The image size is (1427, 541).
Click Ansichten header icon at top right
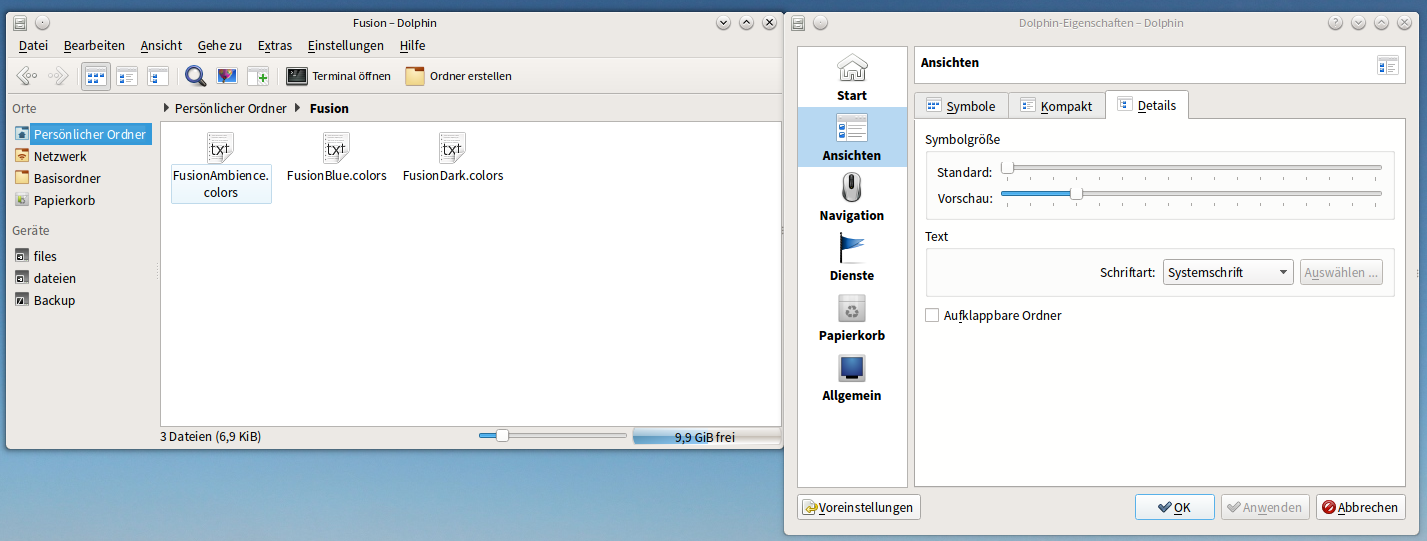tap(1387, 65)
